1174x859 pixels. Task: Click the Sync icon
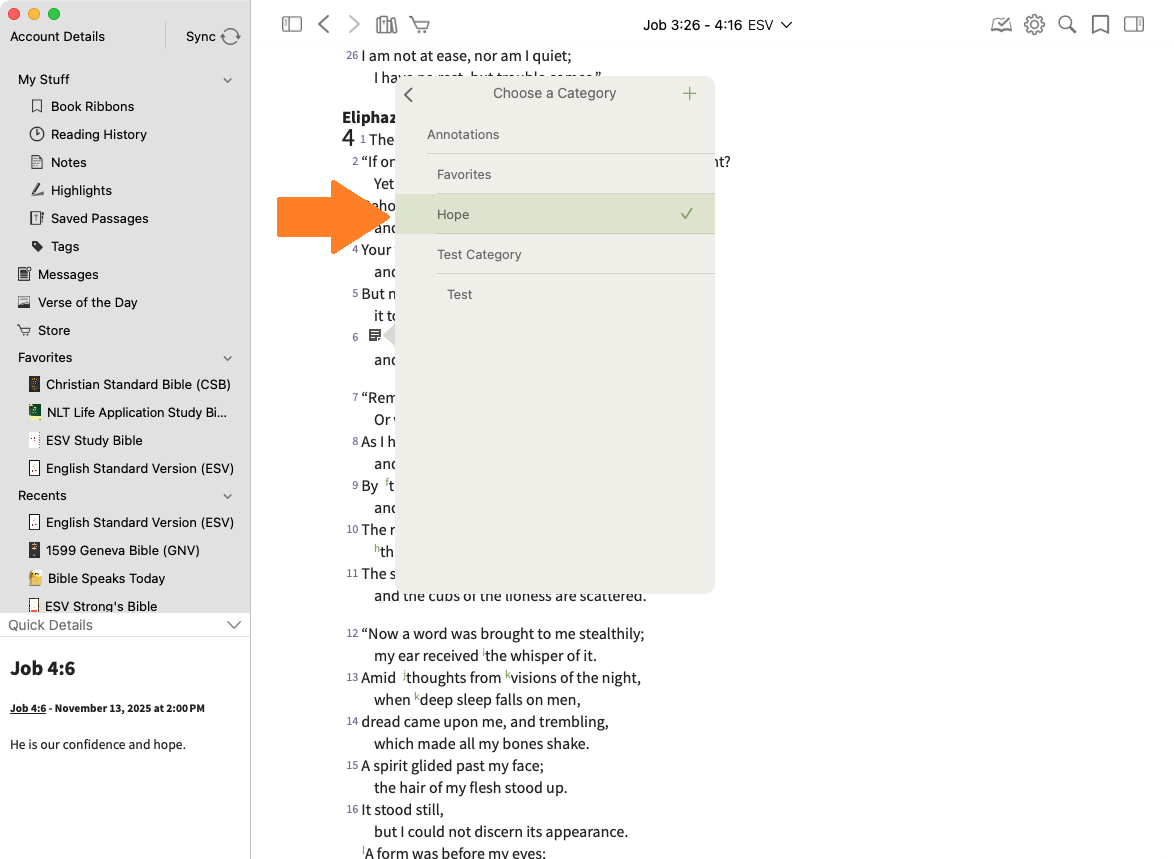(230, 37)
